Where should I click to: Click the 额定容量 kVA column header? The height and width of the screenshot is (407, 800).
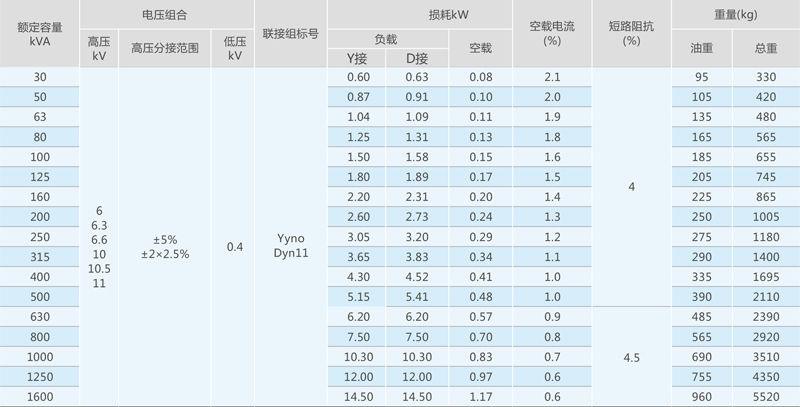click(39, 34)
